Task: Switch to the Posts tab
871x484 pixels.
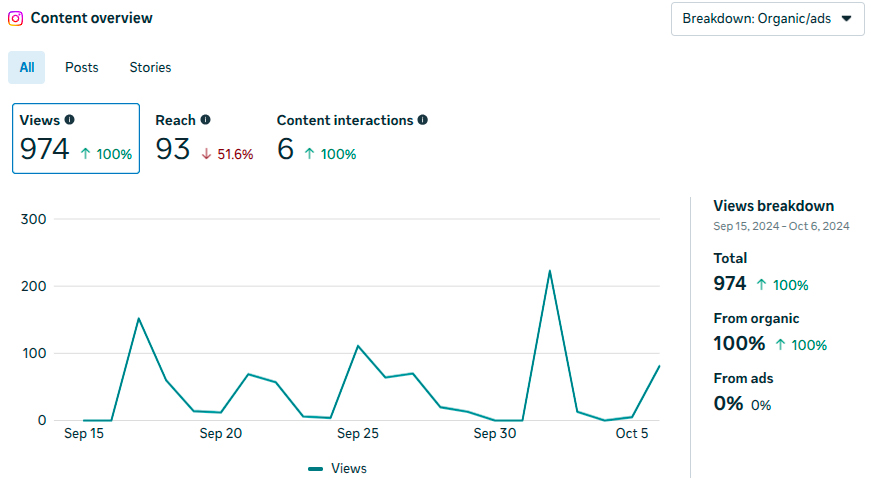Action: pos(82,67)
